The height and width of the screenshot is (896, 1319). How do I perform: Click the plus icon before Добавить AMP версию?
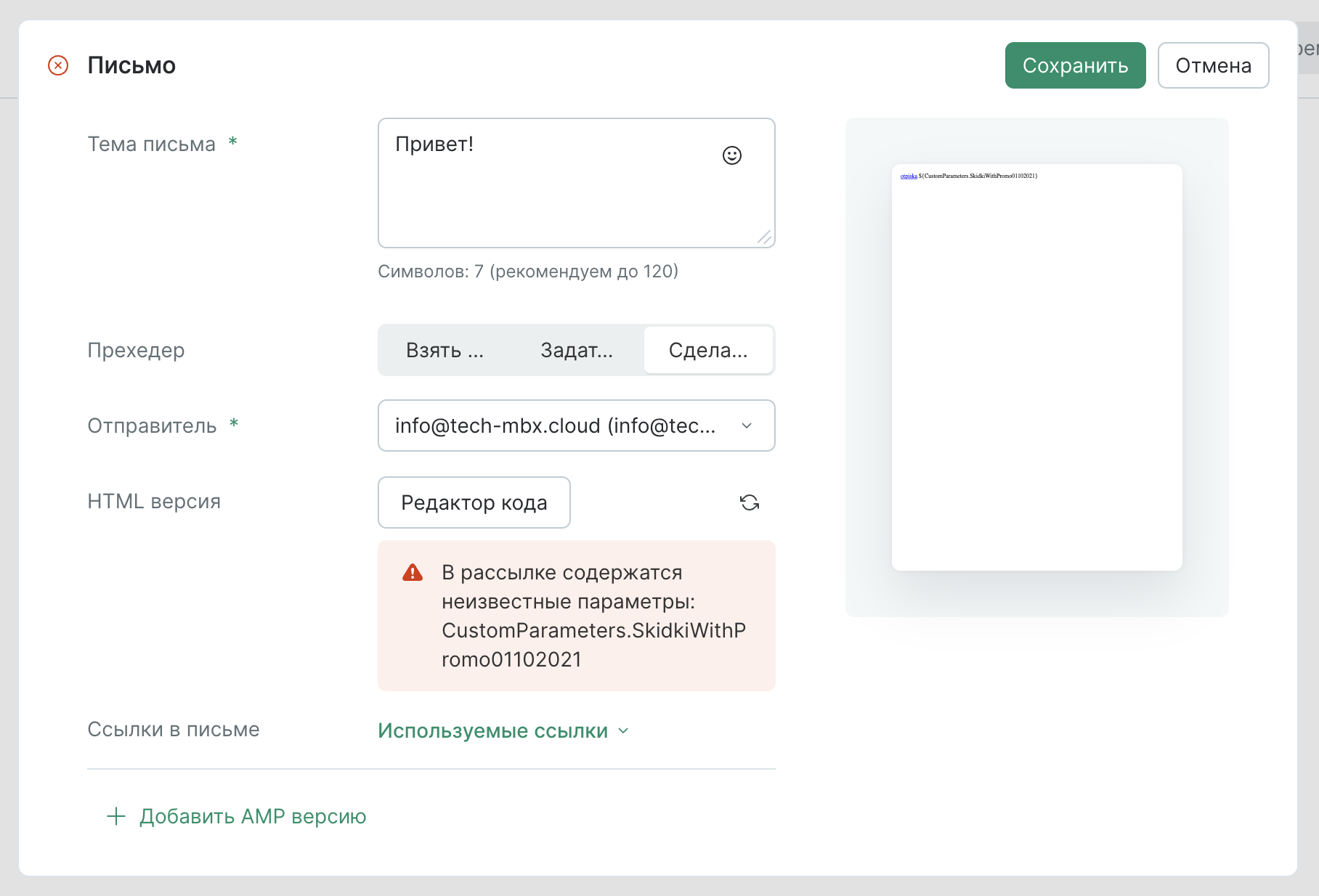pyautogui.click(x=116, y=816)
